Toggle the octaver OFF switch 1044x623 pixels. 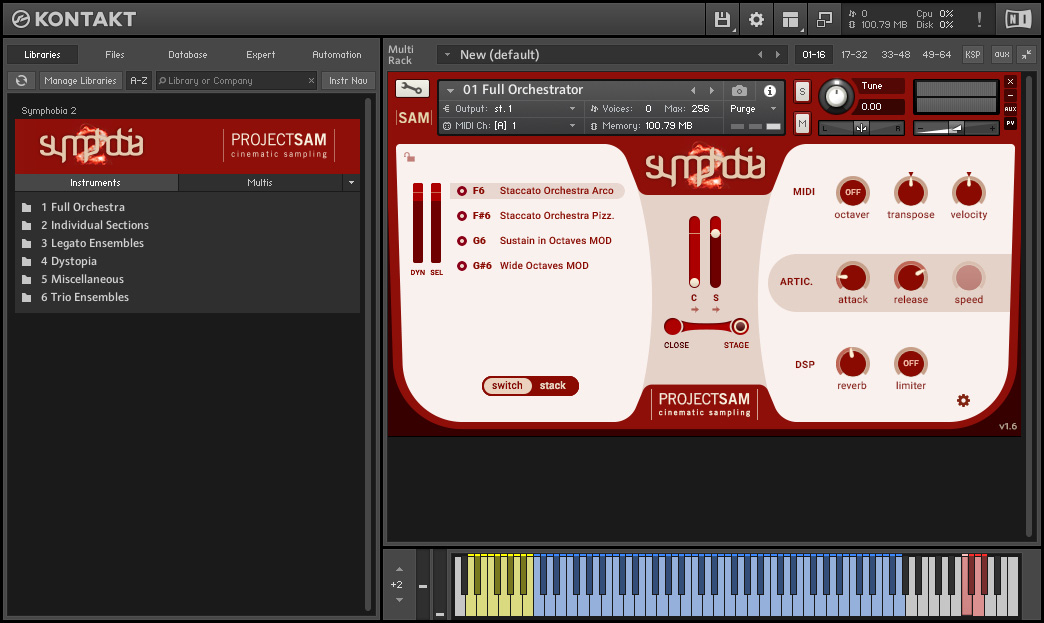click(x=852, y=191)
